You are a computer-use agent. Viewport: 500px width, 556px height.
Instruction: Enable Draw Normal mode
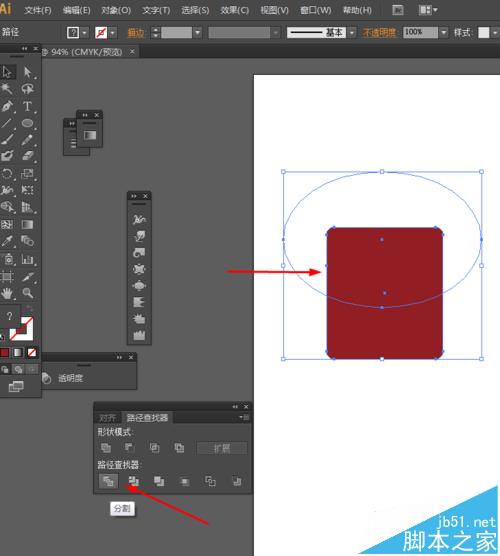click(5, 370)
